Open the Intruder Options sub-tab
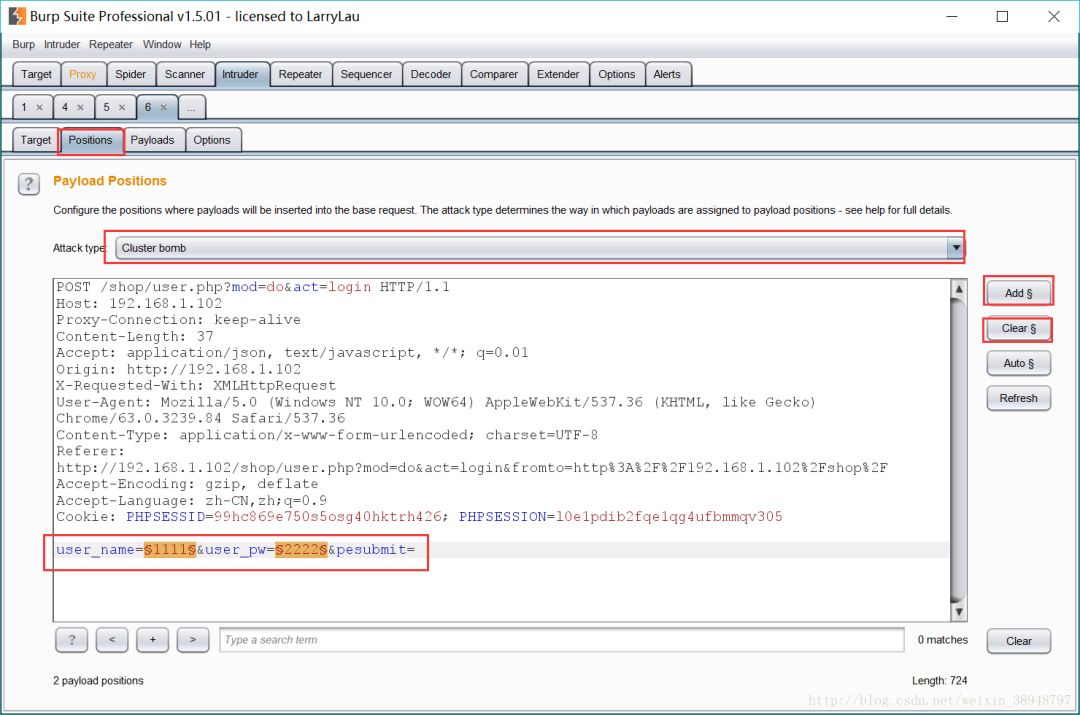1080x715 pixels. 212,140
